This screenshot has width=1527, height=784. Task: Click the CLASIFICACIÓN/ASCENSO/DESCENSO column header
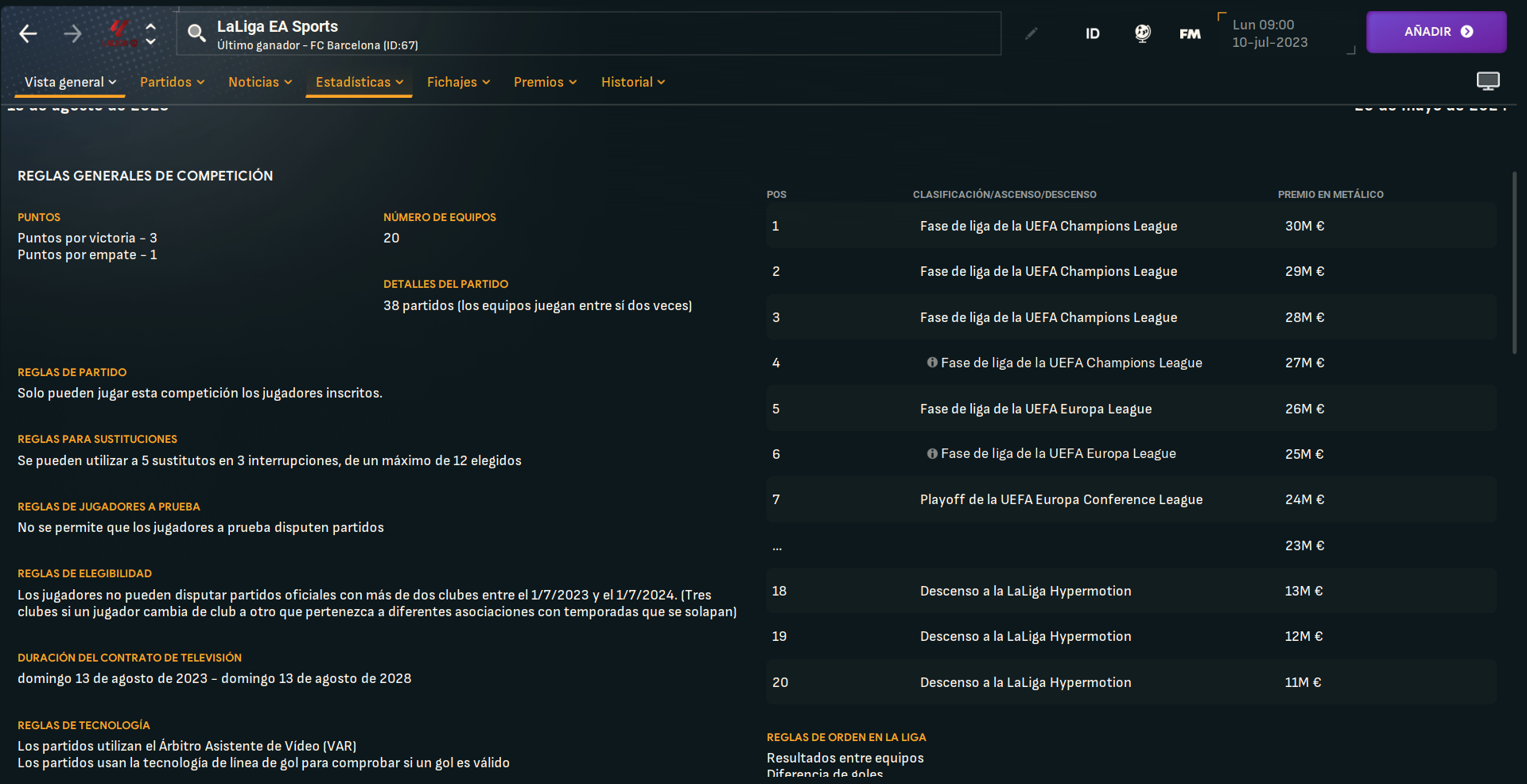(x=1004, y=195)
